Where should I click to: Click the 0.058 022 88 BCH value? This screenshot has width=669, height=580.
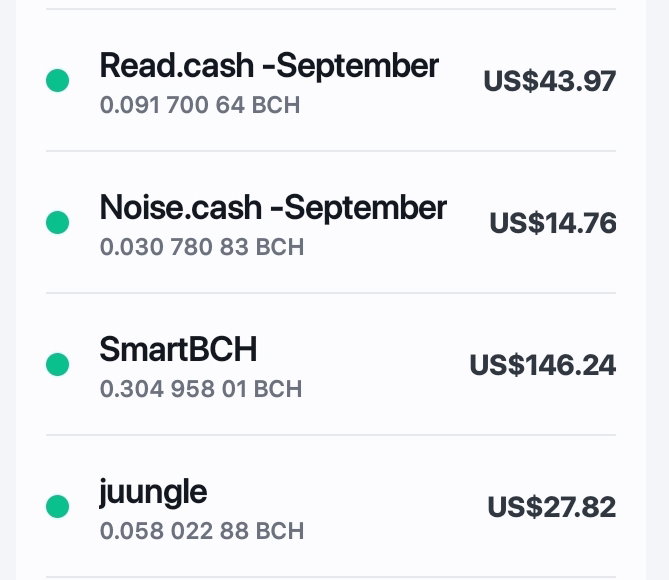[x=202, y=531]
